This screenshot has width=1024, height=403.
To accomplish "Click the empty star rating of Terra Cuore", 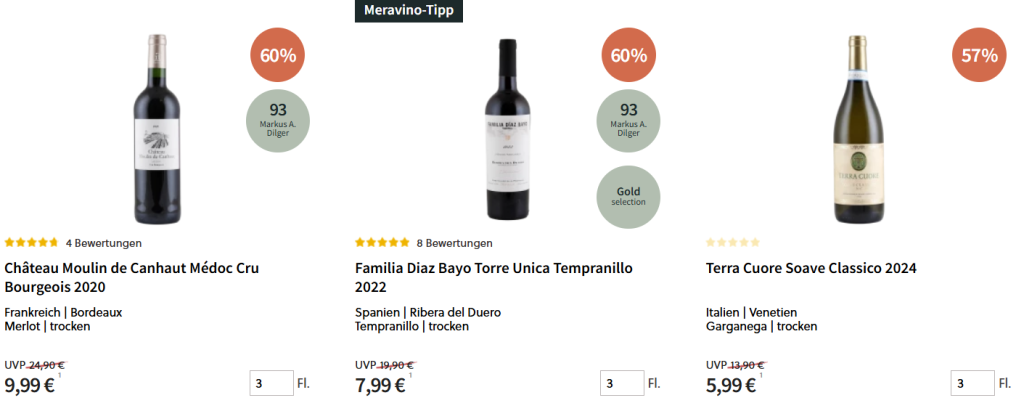I will [733, 243].
